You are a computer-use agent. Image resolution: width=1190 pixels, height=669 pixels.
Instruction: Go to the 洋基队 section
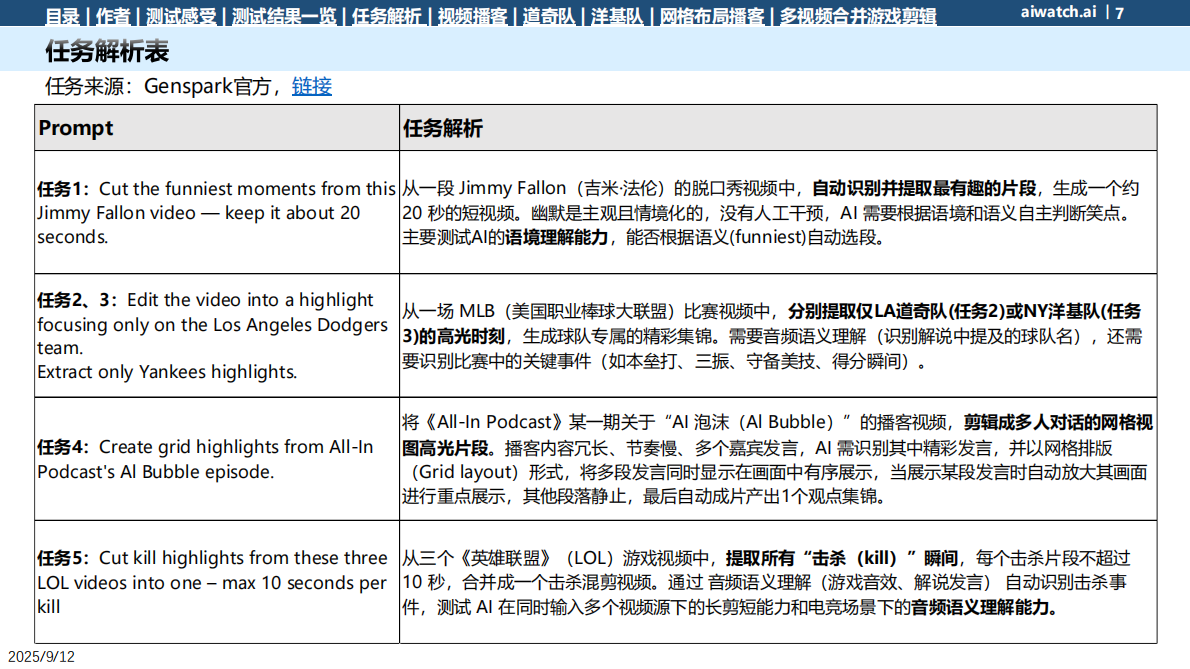point(614,16)
